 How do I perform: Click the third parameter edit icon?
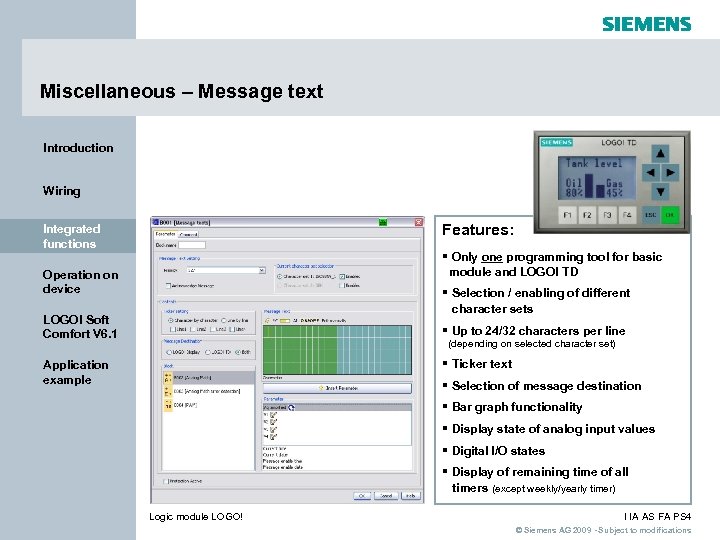coord(274,430)
